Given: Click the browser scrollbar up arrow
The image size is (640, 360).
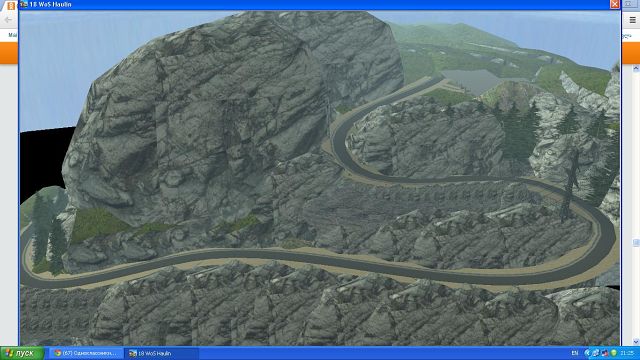Looking at the screenshot, I should point(636,69).
